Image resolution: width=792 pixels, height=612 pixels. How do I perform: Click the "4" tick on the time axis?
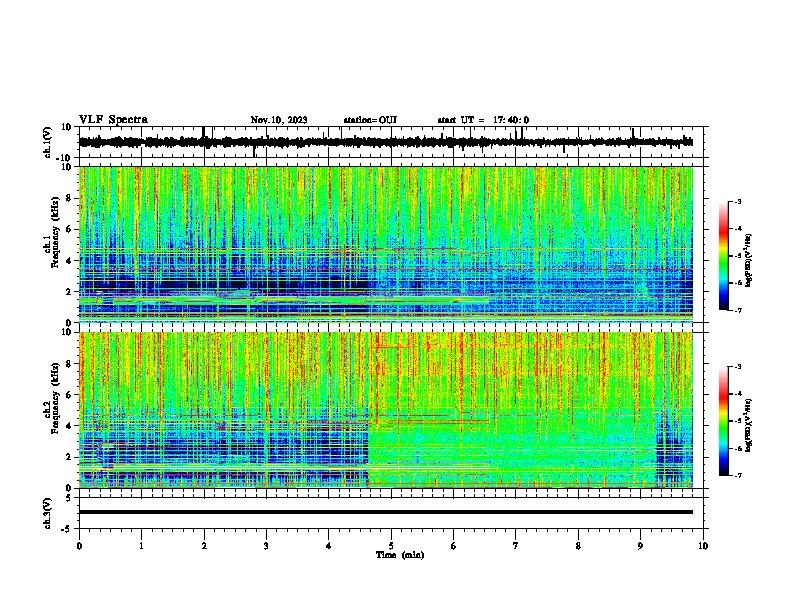click(x=329, y=546)
